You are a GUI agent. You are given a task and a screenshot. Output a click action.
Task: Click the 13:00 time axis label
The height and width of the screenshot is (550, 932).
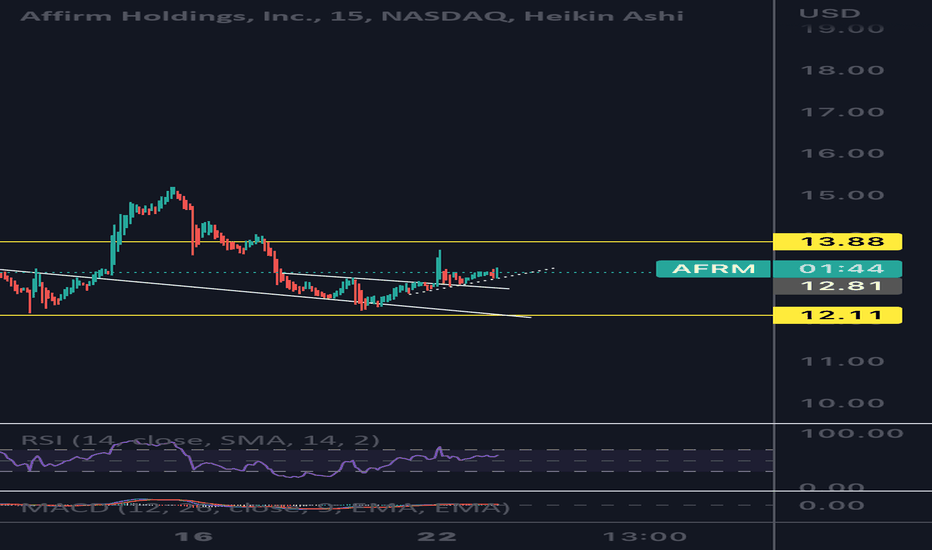pyautogui.click(x=644, y=537)
